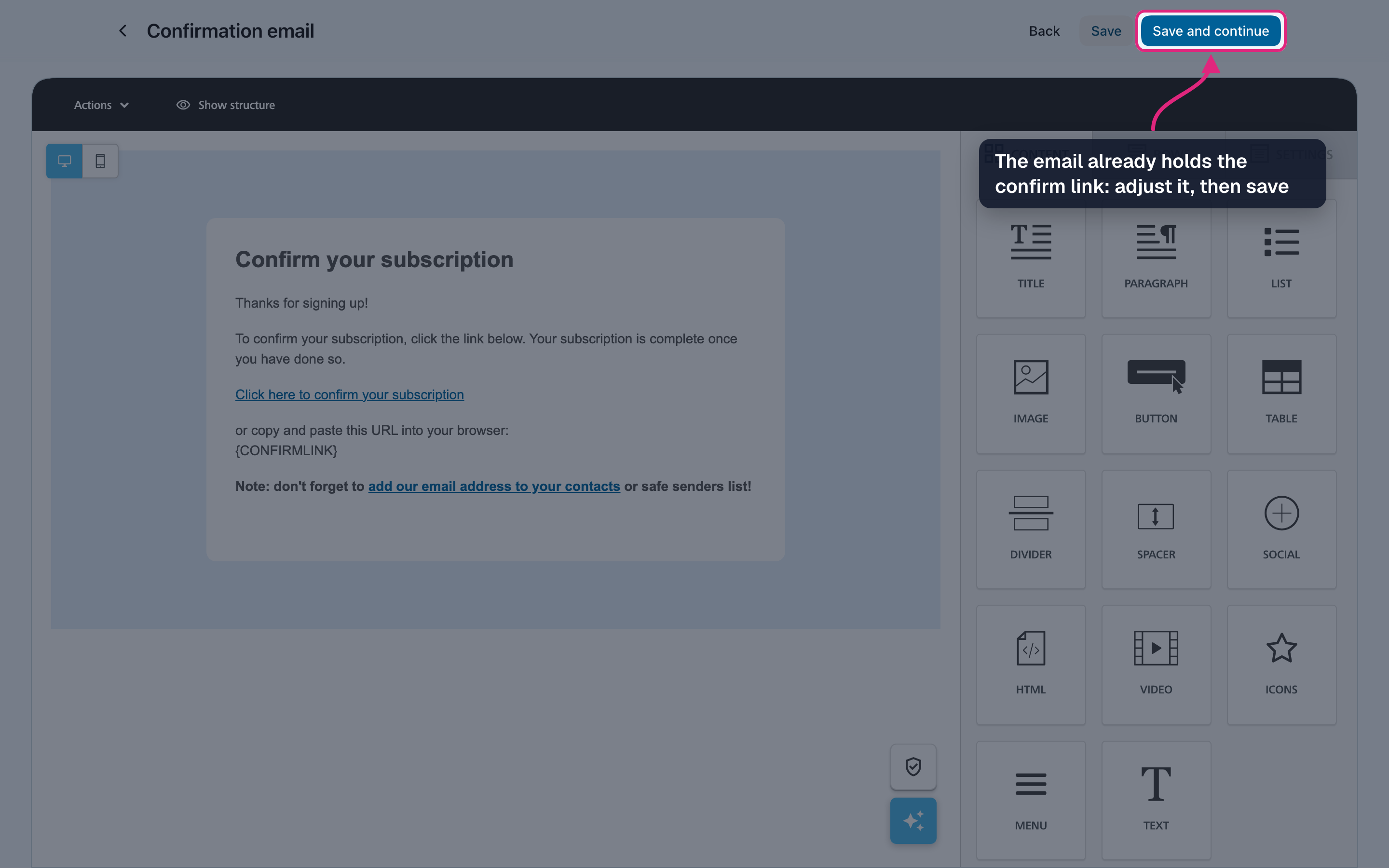The image size is (1389, 868).
Task: Select the Icons content block
Action: coord(1281,665)
